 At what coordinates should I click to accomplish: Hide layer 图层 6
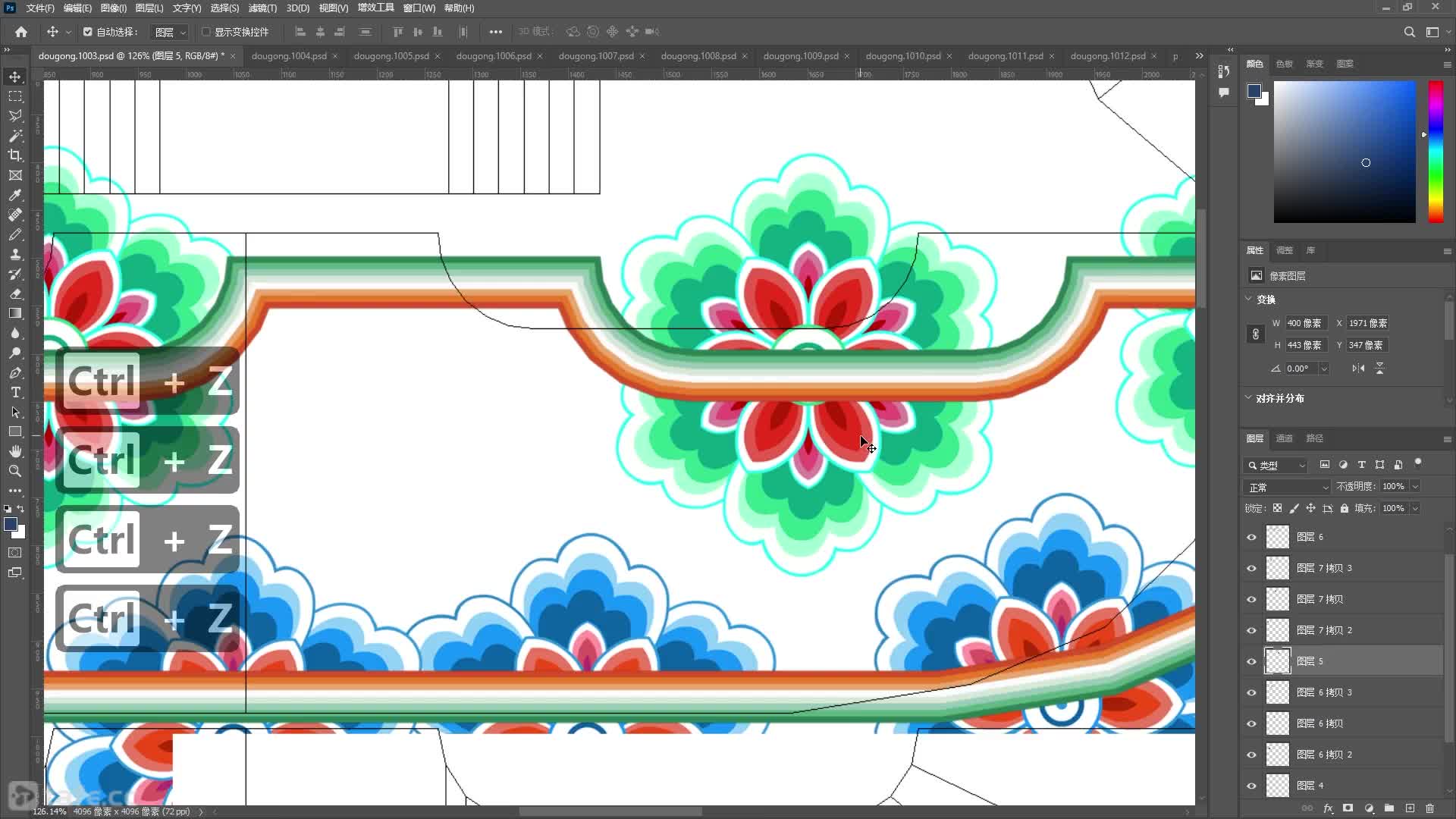click(1251, 537)
